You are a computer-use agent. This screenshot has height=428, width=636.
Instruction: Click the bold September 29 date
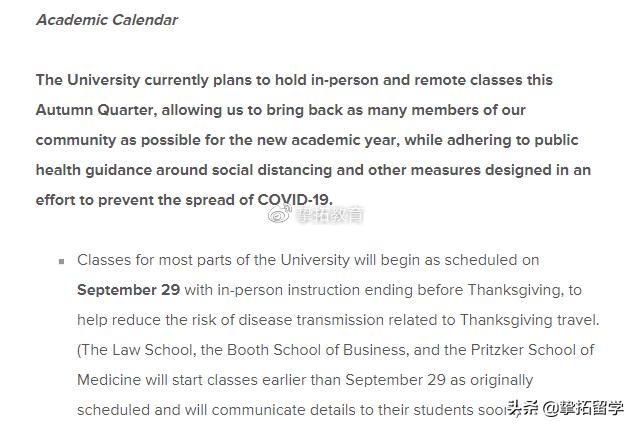(x=128, y=290)
